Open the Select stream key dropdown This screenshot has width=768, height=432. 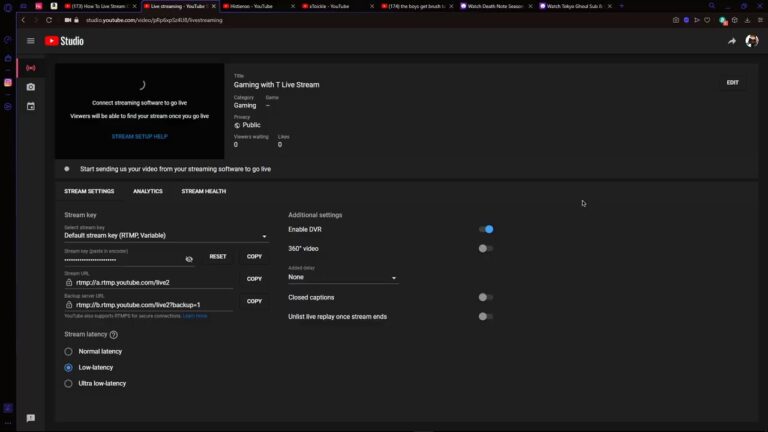point(166,236)
